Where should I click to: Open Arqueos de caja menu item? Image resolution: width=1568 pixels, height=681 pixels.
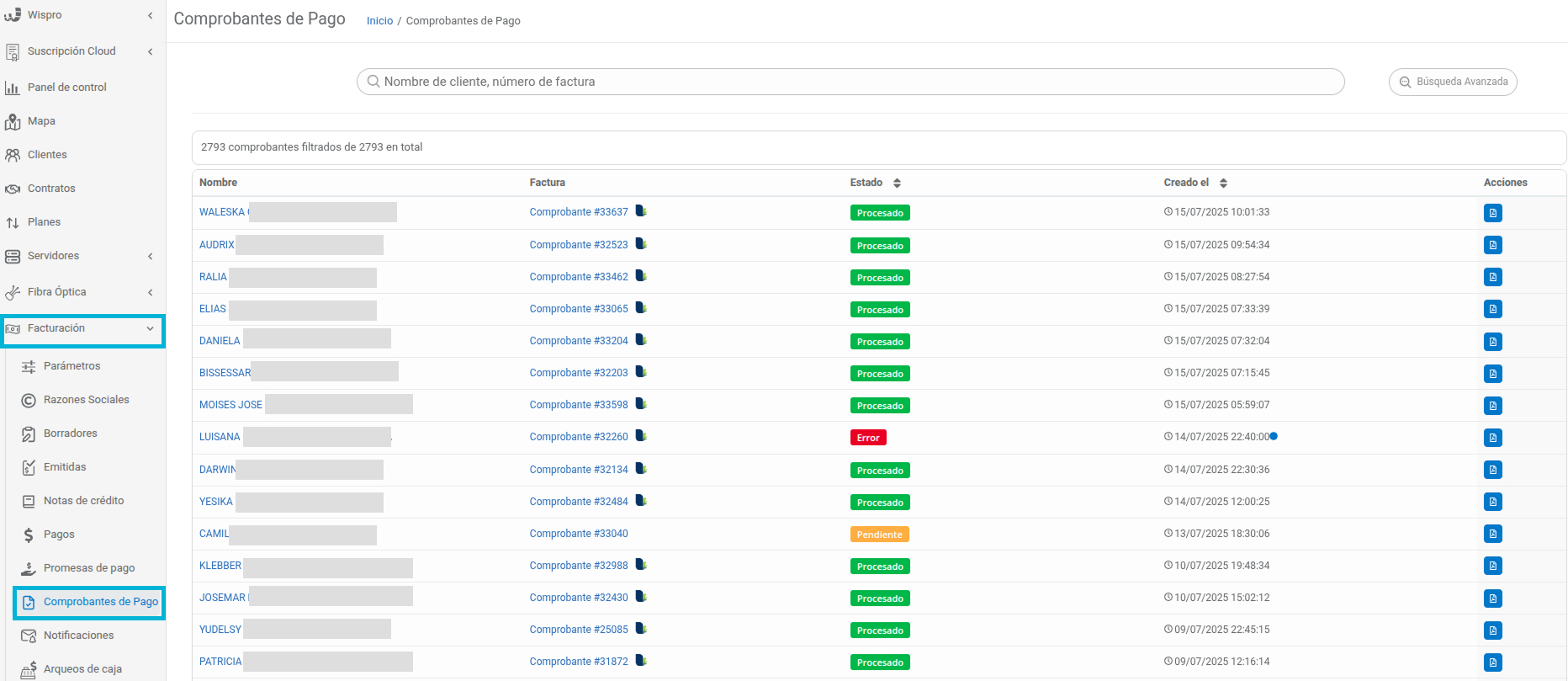[x=82, y=669]
